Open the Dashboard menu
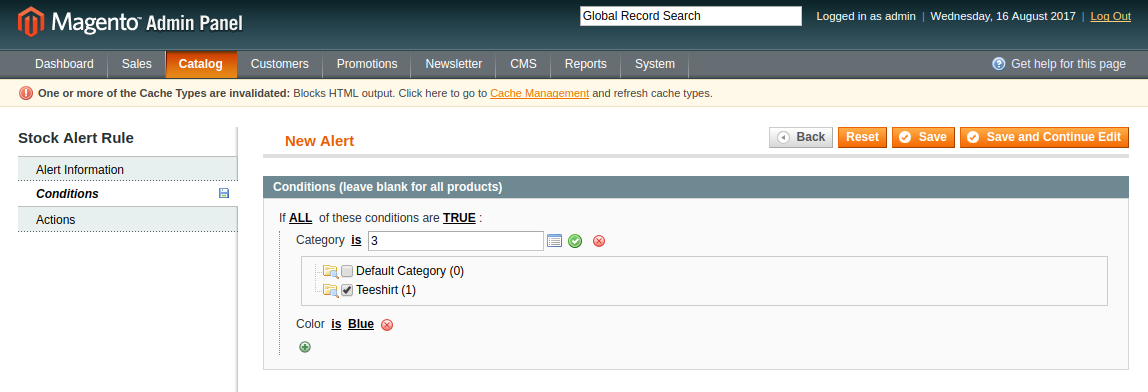Screen dimensions: 1148x392 [x=64, y=64]
